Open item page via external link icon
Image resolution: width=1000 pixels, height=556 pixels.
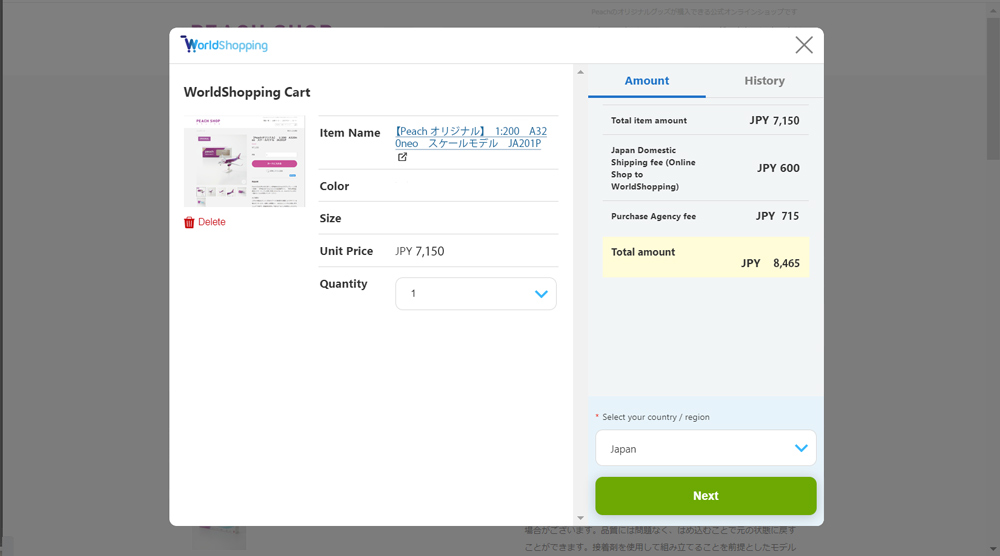pos(402,157)
